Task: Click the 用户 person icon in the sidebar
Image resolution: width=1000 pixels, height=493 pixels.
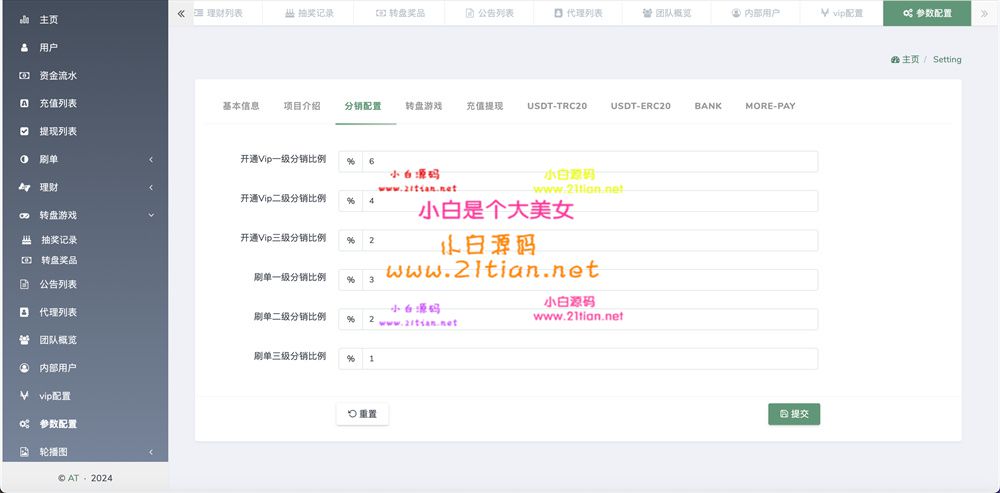Action: click(24, 48)
